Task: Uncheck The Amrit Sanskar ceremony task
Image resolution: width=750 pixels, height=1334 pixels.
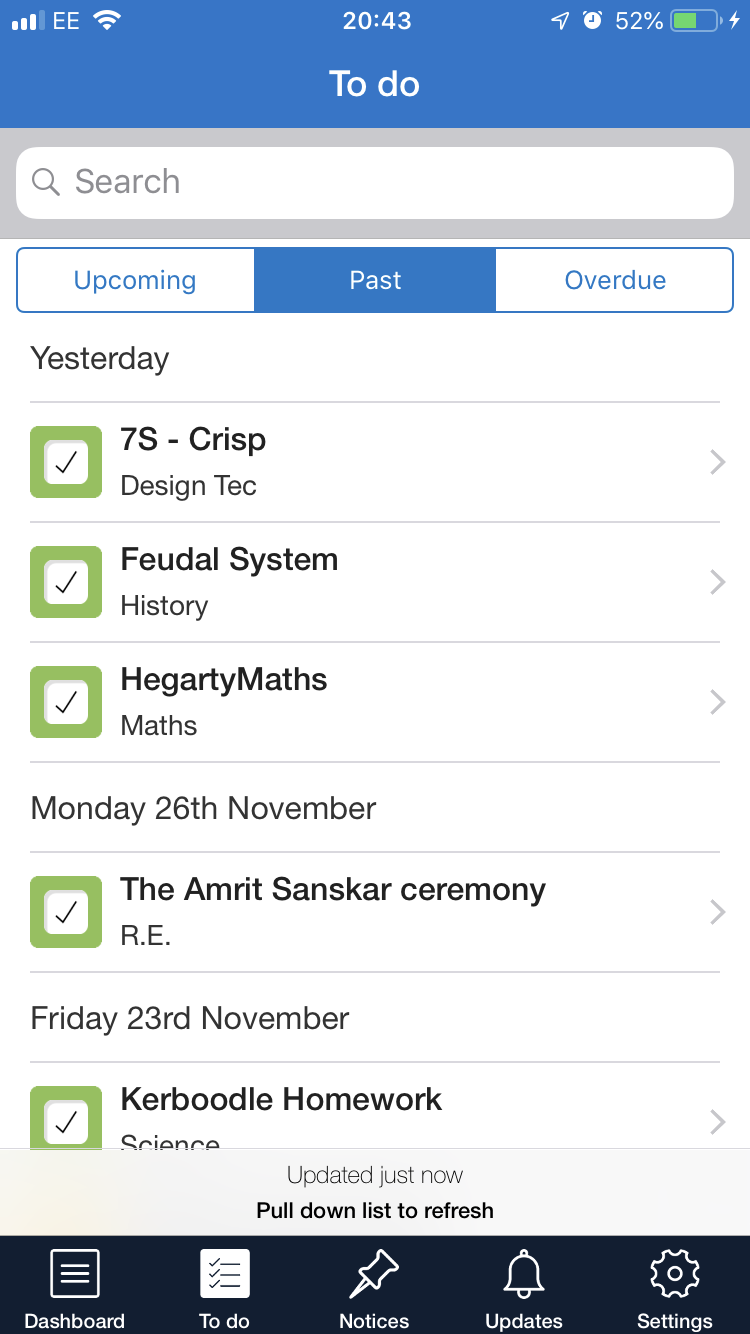Action: (66, 912)
